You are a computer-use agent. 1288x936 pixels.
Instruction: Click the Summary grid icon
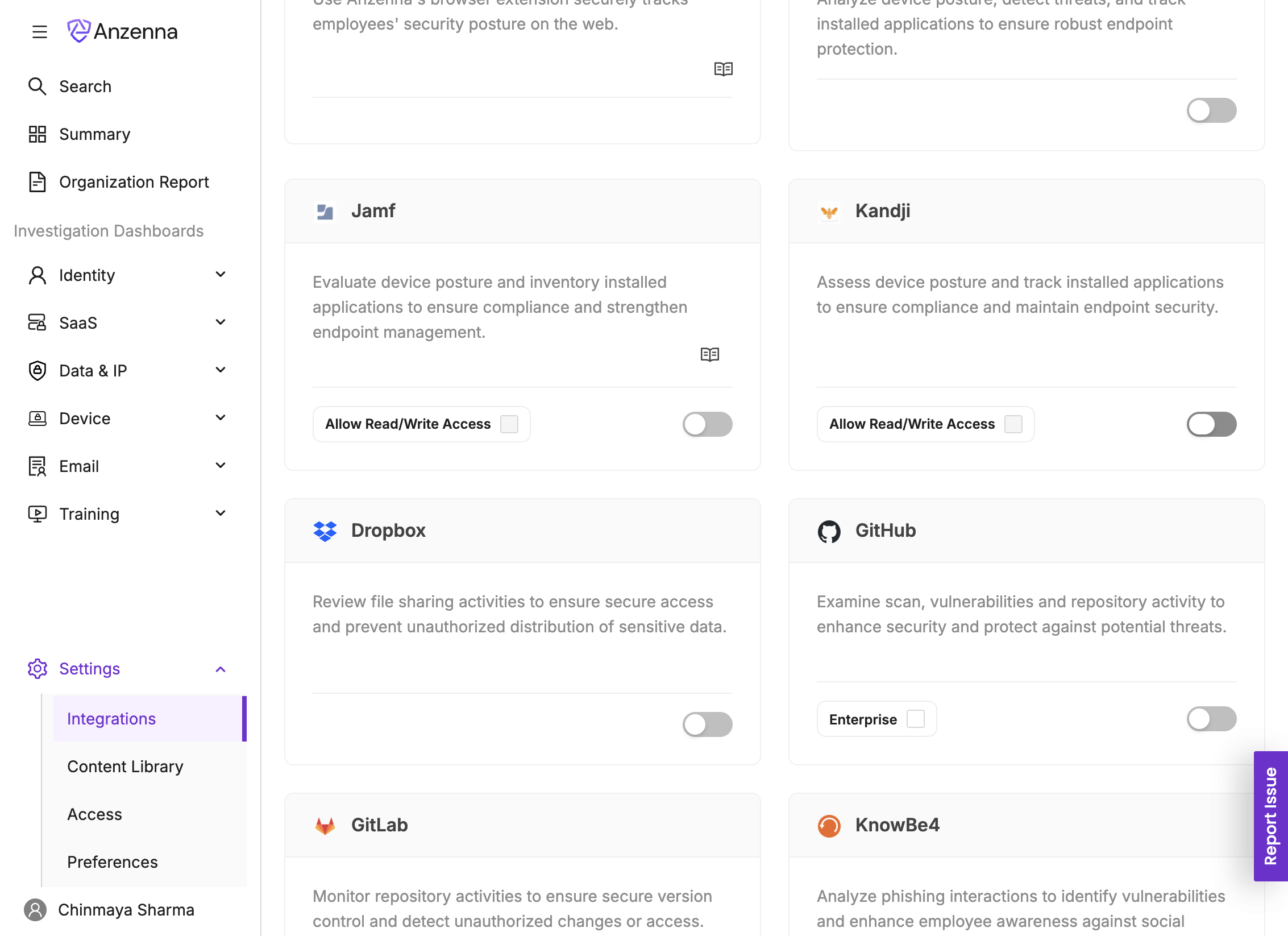pyautogui.click(x=37, y=134)
